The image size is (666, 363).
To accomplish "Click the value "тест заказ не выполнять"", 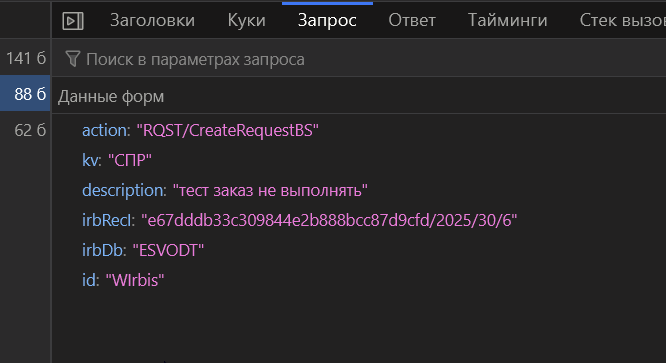I will point(270,190).
